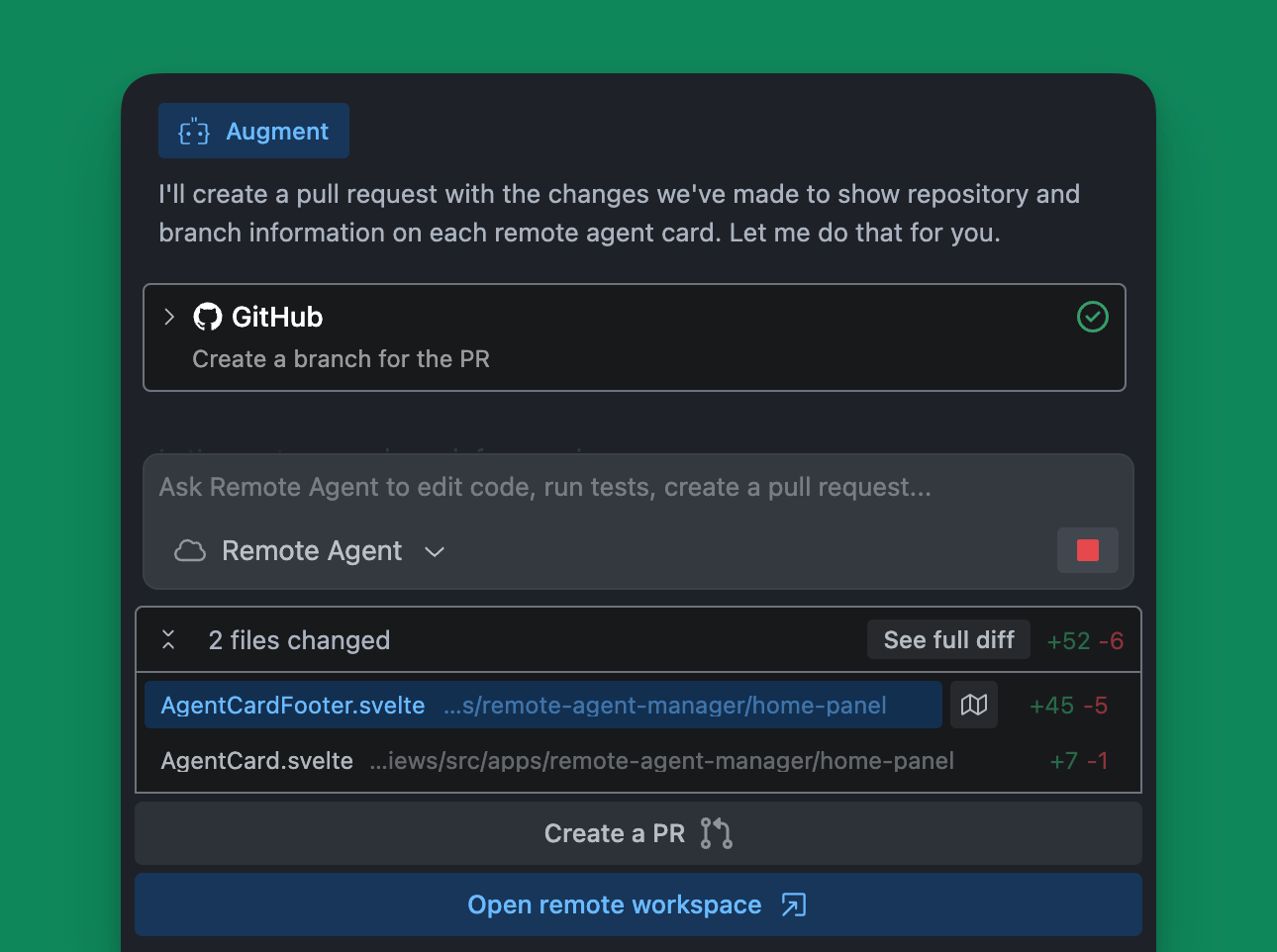Click the +52 -6 diff statistics

1085,639
